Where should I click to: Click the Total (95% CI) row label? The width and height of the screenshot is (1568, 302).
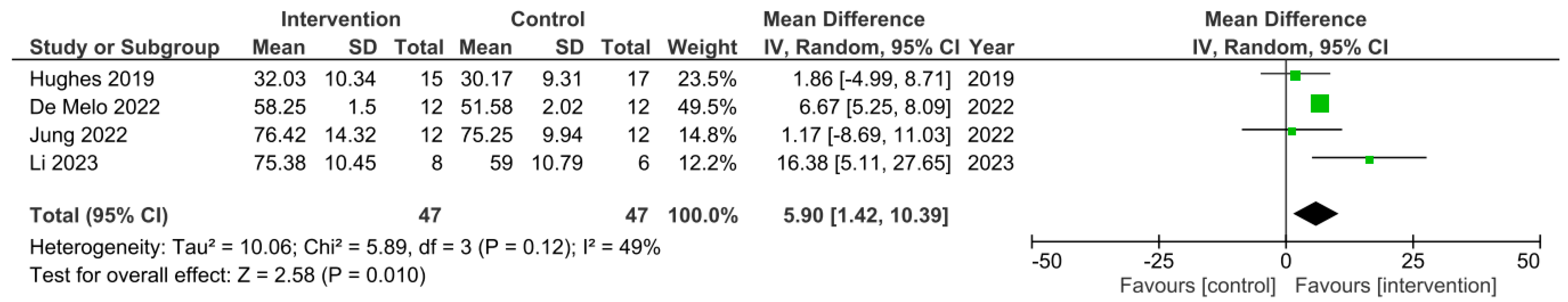pos(99,215)
